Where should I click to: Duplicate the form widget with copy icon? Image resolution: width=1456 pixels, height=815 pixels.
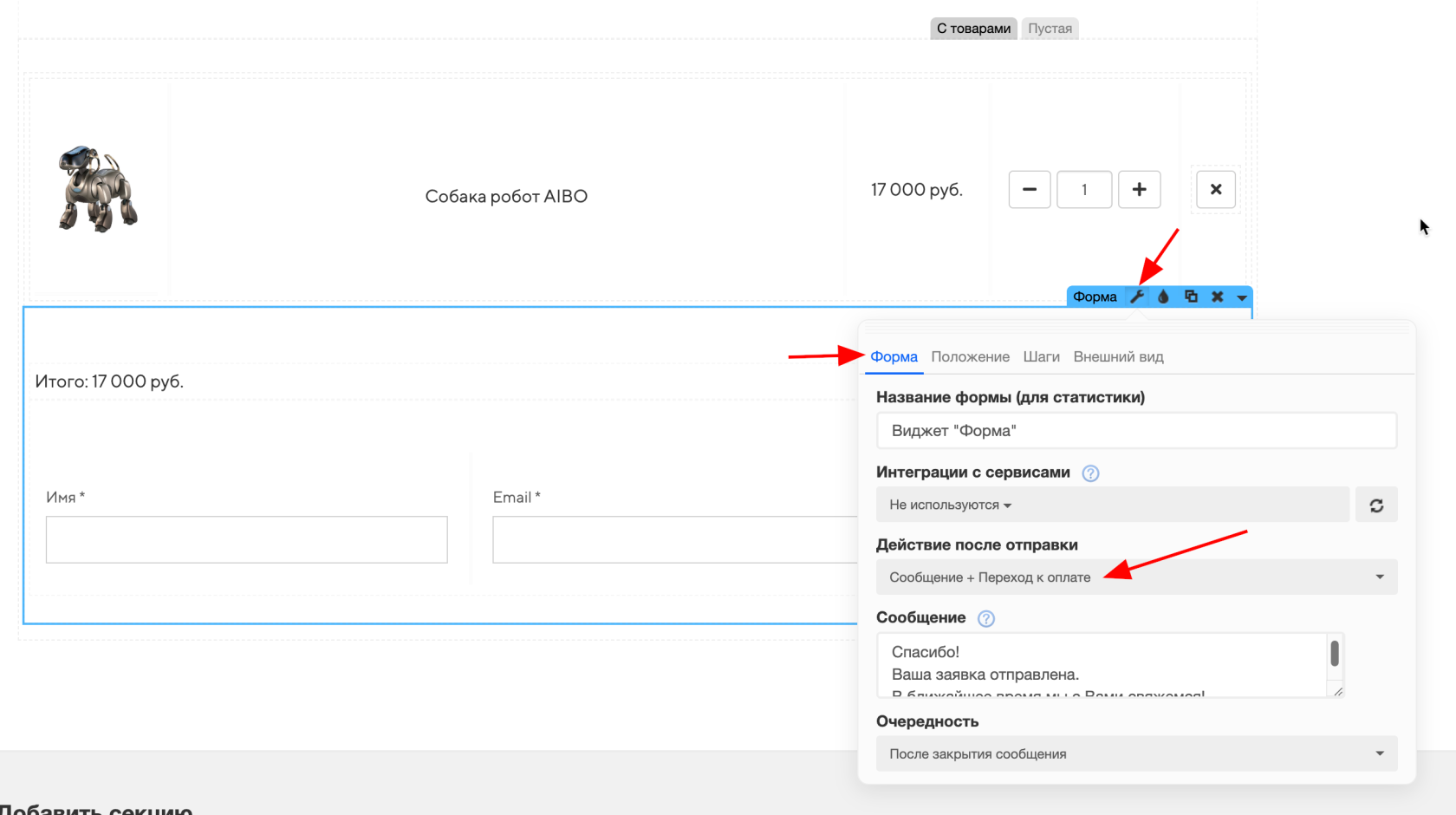[x=1191, y=297]
